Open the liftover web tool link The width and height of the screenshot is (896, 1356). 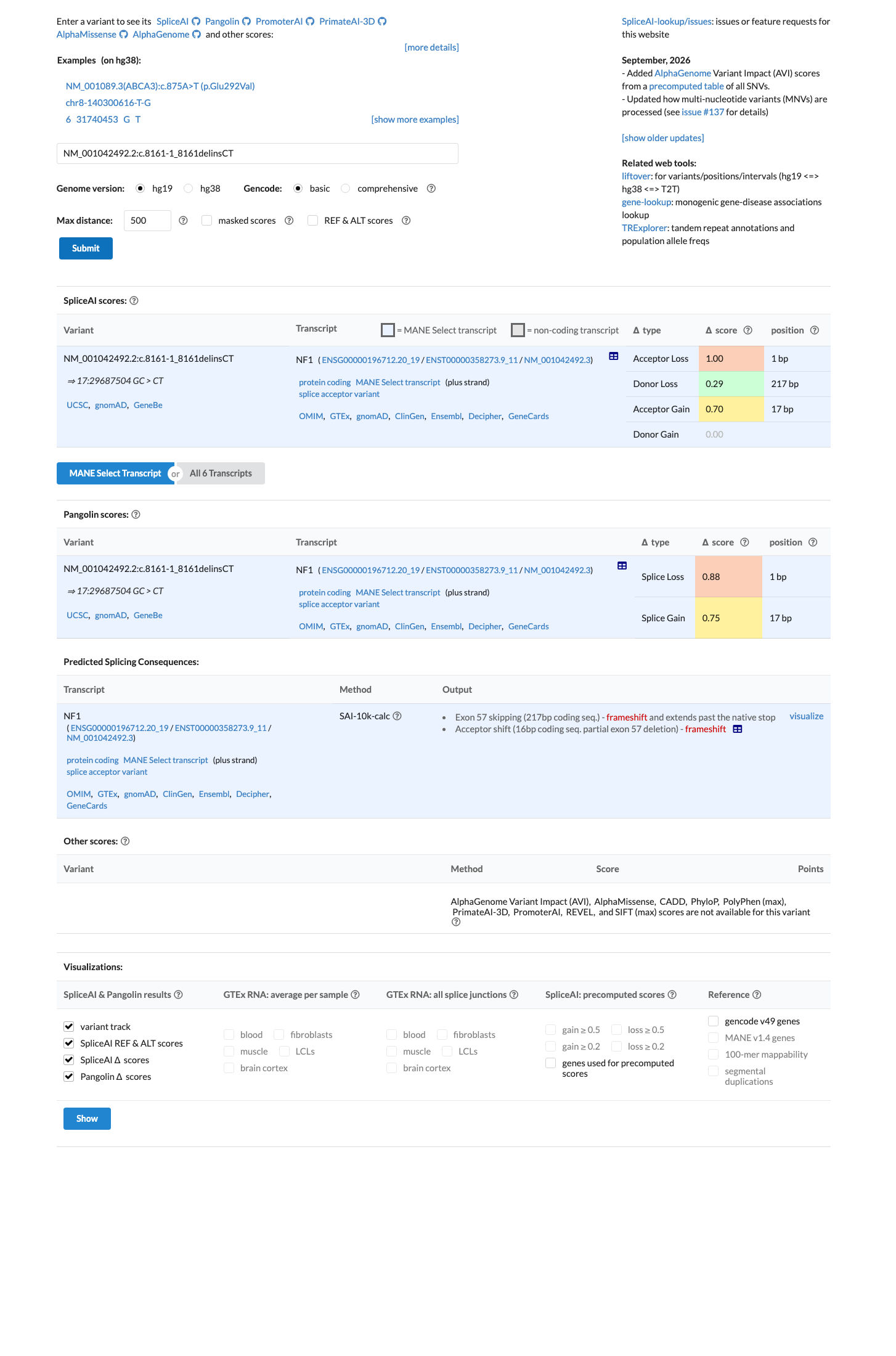636,176
